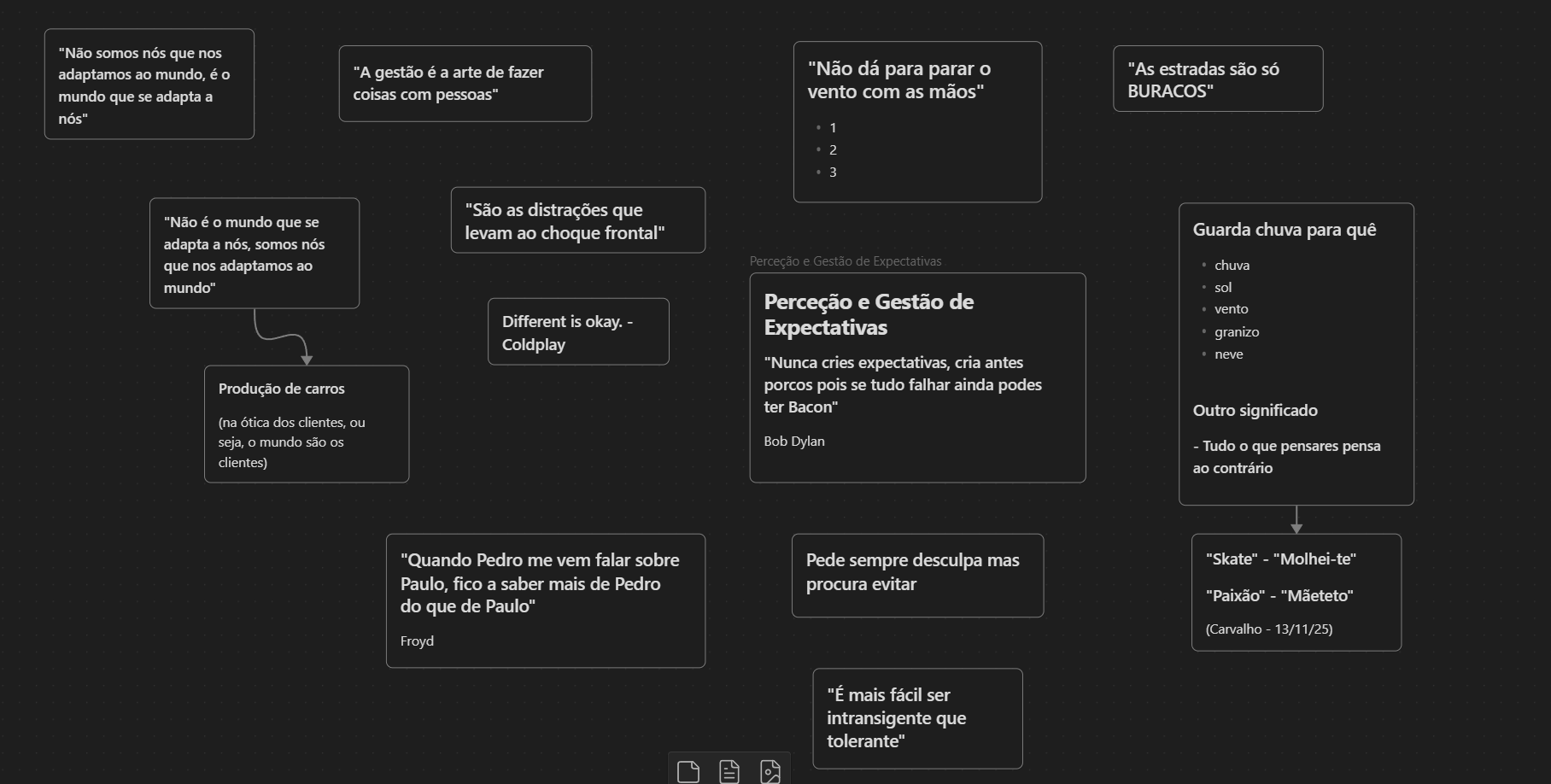
Task: Select the "A gestão é a arte" card
Action: pyautogui.click(x=465, y=84)
